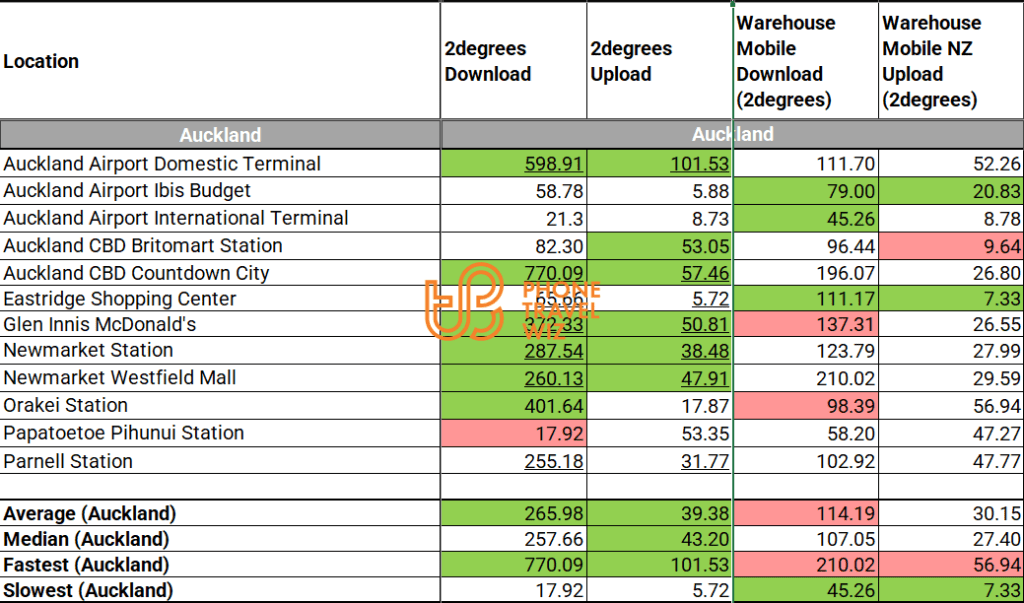Select the Warehouse Mobile Download (2degrees) header

click(785, 61)
